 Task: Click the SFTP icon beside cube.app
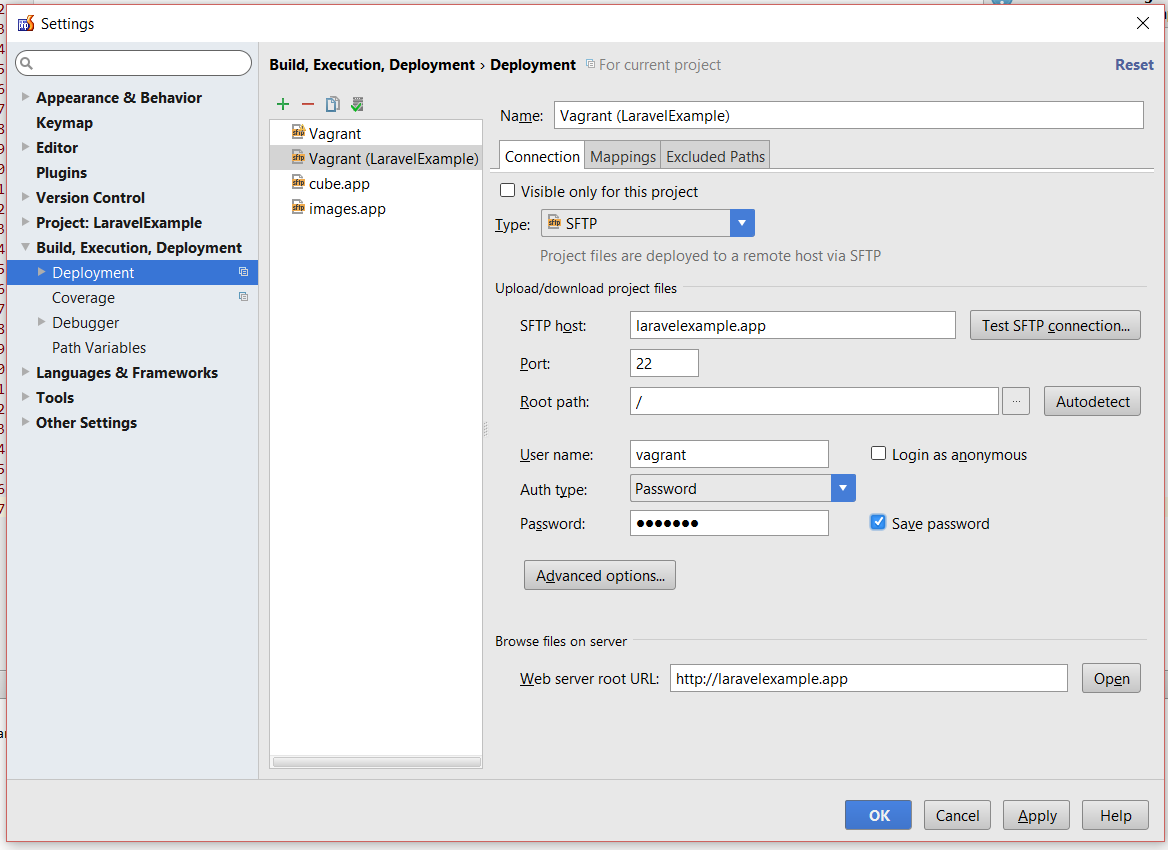(299, 183)
